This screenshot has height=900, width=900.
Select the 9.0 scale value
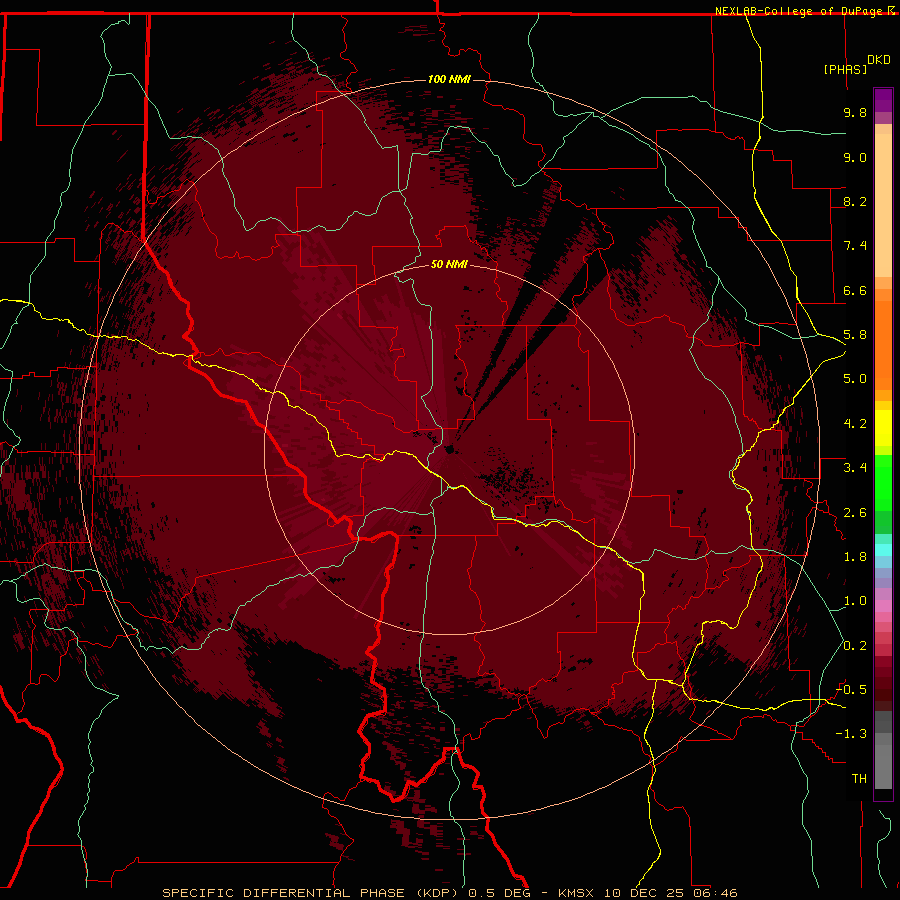855,157
